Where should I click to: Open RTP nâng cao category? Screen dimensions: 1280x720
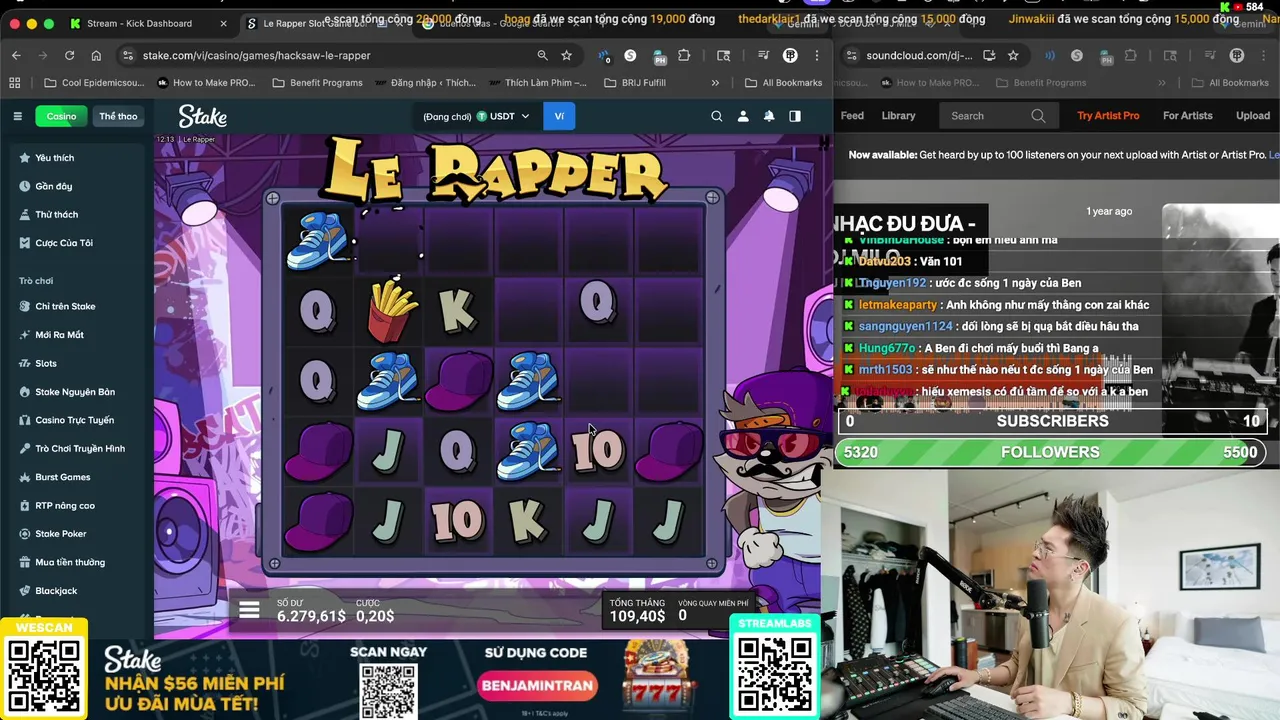pyautogui.click(x=57, y=506)
